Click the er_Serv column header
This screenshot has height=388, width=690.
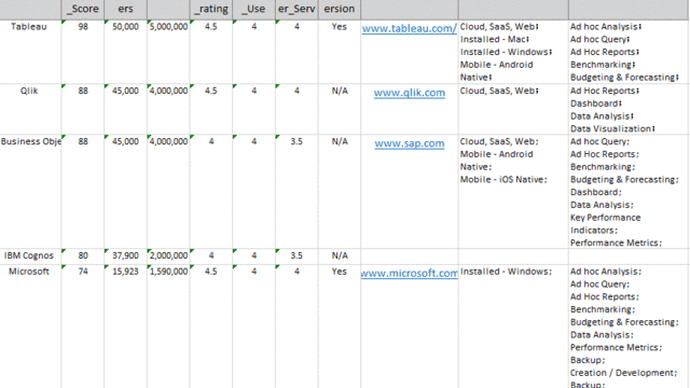(x=297, y=9)
